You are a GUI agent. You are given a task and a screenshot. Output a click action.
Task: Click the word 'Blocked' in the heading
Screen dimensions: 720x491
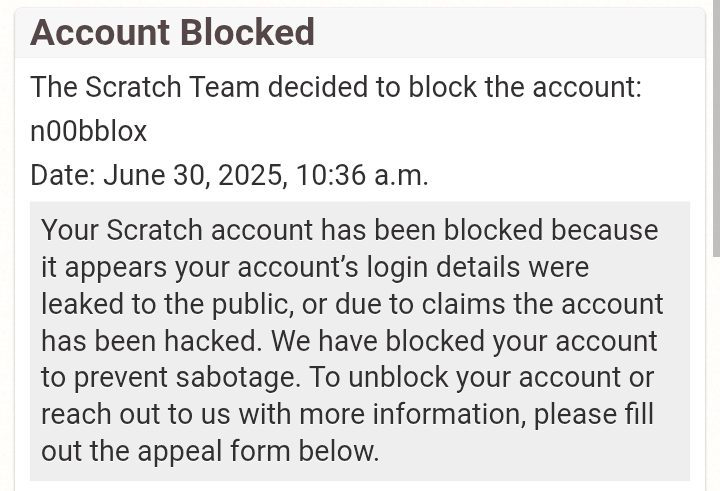coord(248,33)
